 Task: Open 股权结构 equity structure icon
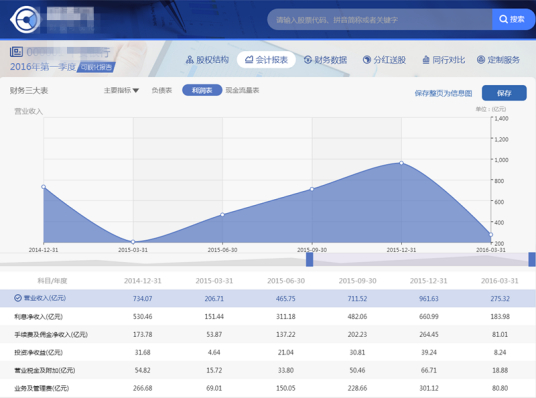click(x=189, y=60)
